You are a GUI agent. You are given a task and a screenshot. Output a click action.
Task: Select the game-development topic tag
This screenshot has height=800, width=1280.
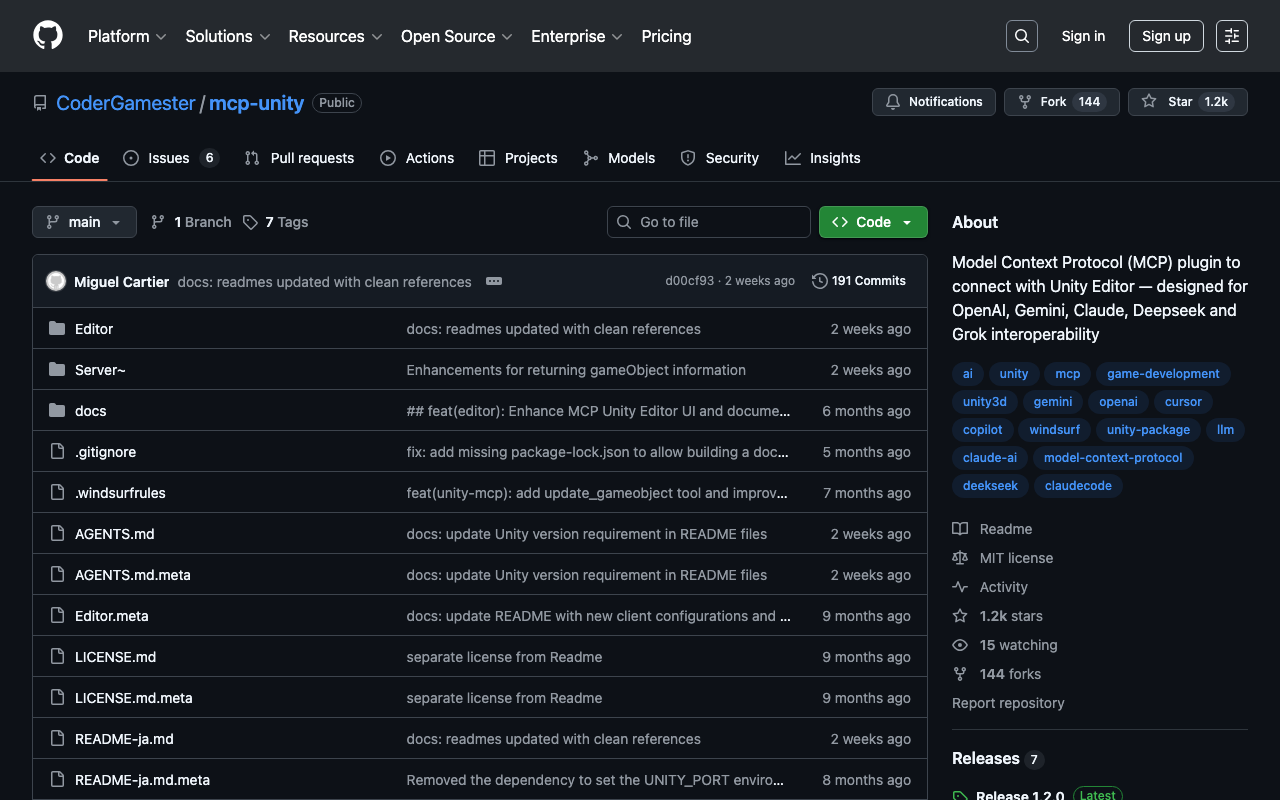tap(1163, 374)
